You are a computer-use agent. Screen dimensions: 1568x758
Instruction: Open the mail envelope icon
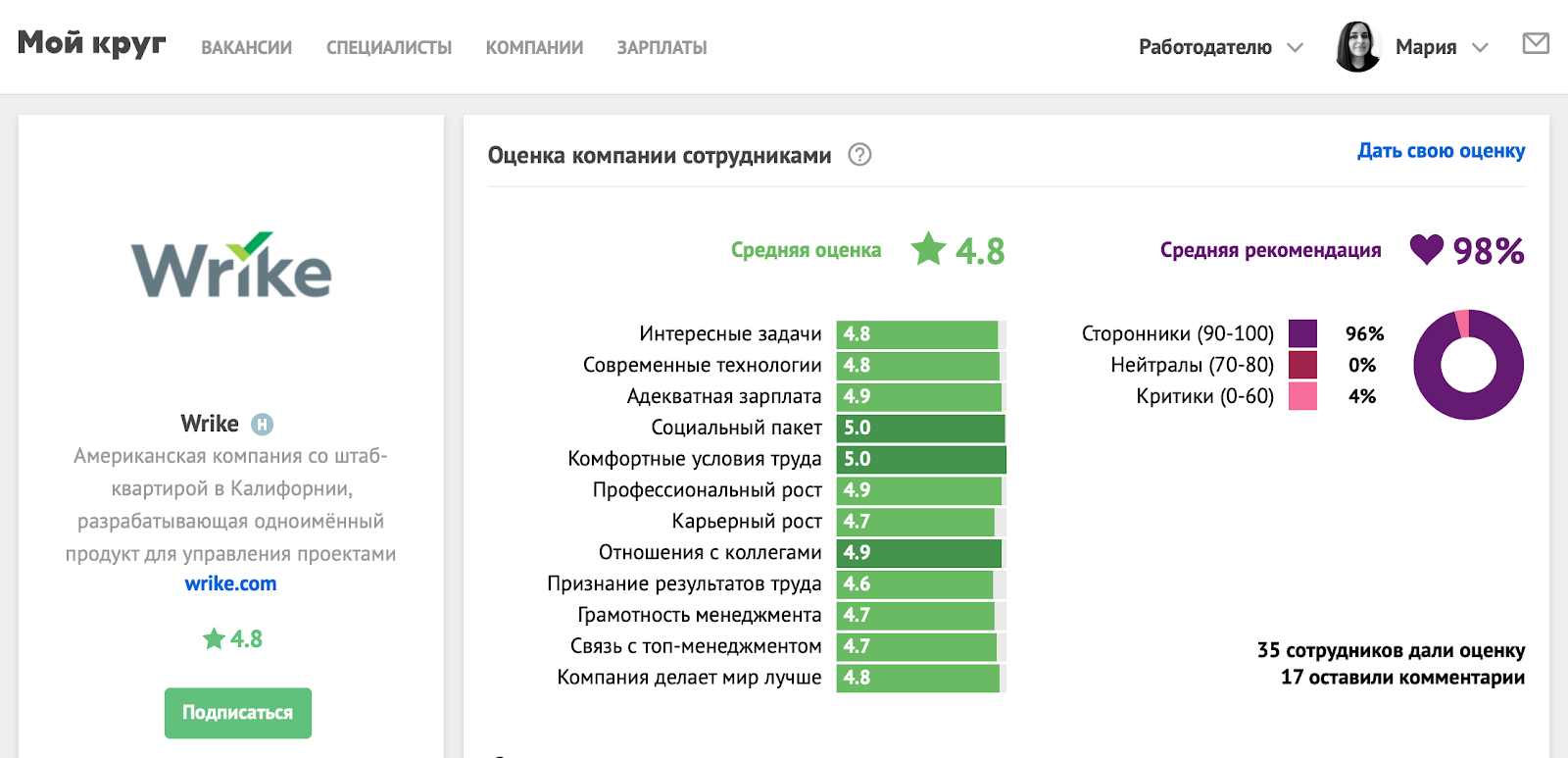click(1536, 43)
